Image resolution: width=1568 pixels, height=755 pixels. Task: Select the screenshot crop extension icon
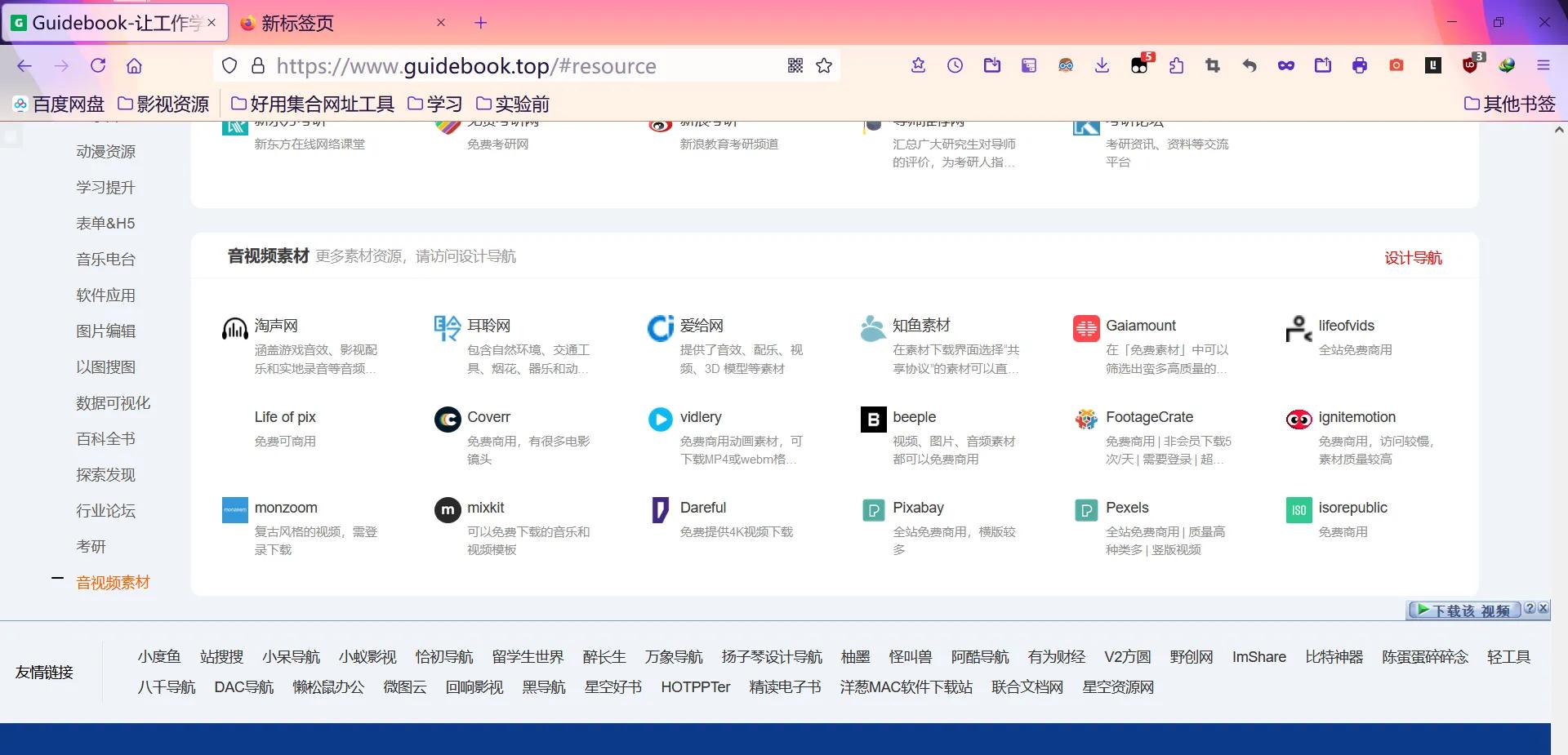tap(1213, 65)
